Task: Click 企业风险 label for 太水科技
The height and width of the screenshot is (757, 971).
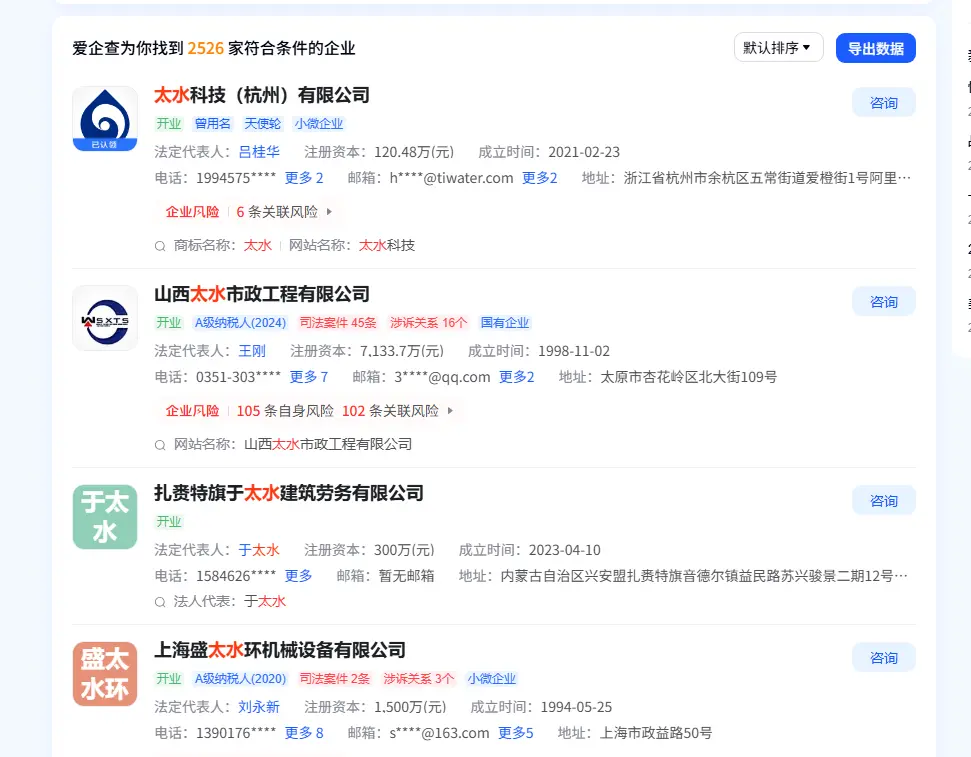Action: 192,212
